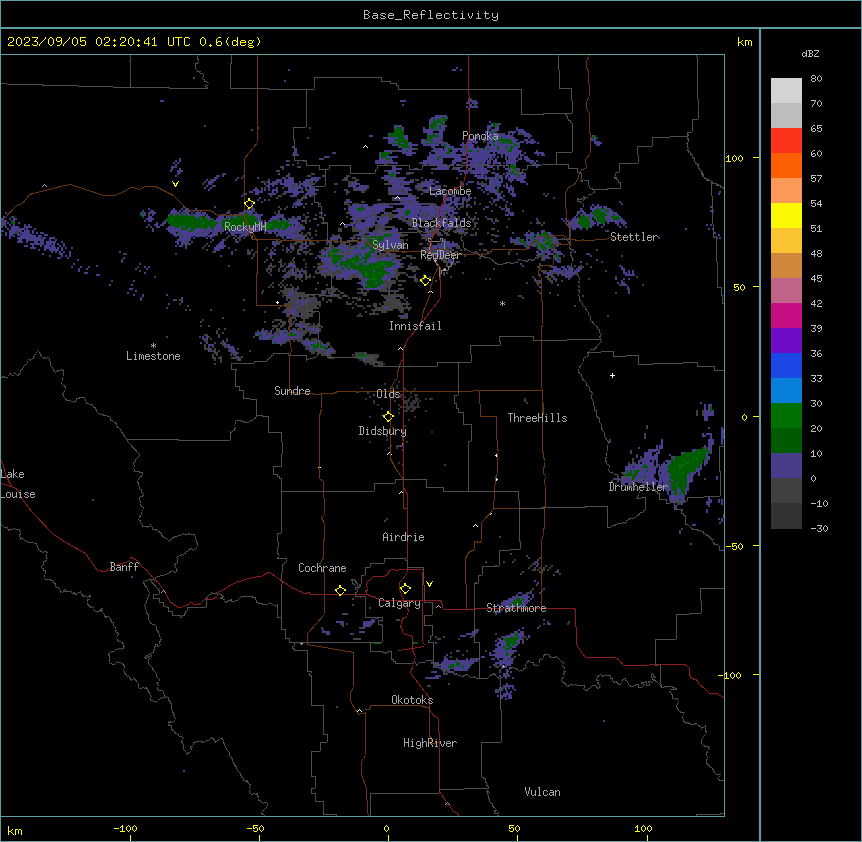The height and width of the screenshot is (842, 862).
Task: Click the HighRiver city label
Action: [x=430, y=743]
